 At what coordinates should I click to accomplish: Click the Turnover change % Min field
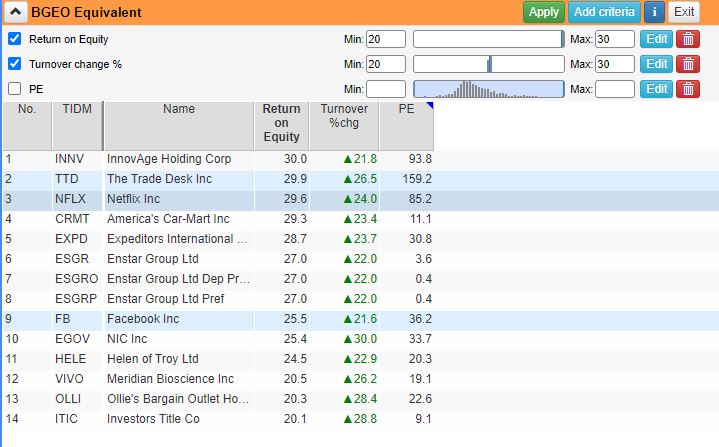[x=386, y=64]
